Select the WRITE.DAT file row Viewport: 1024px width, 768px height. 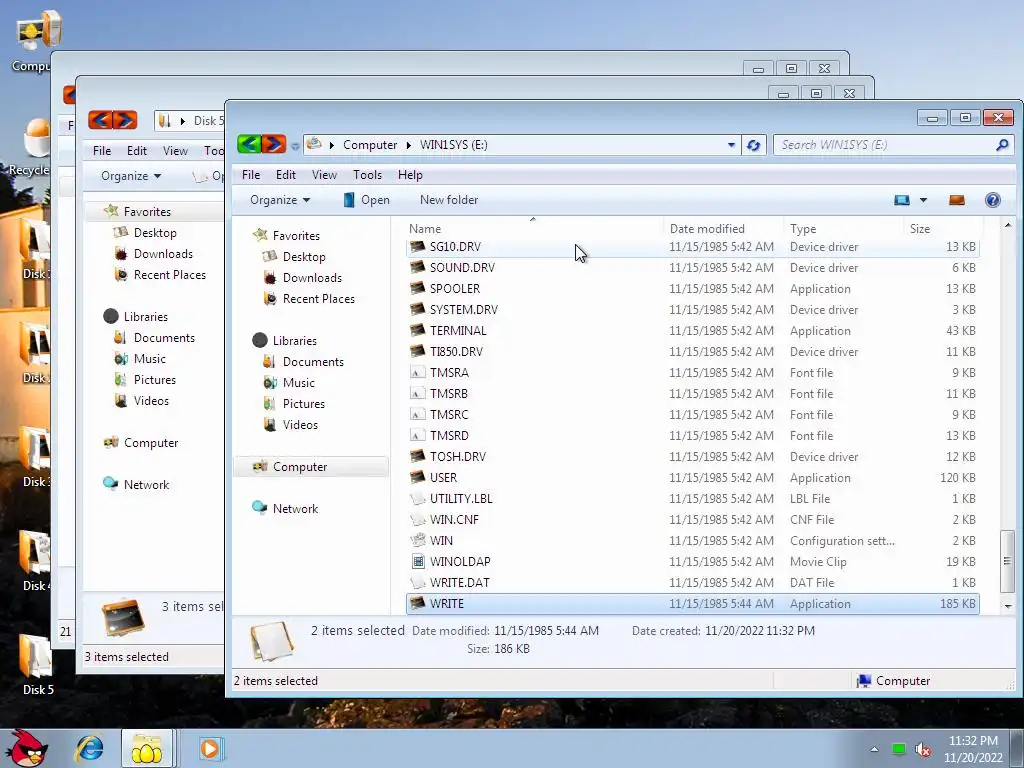click(692, 583)
